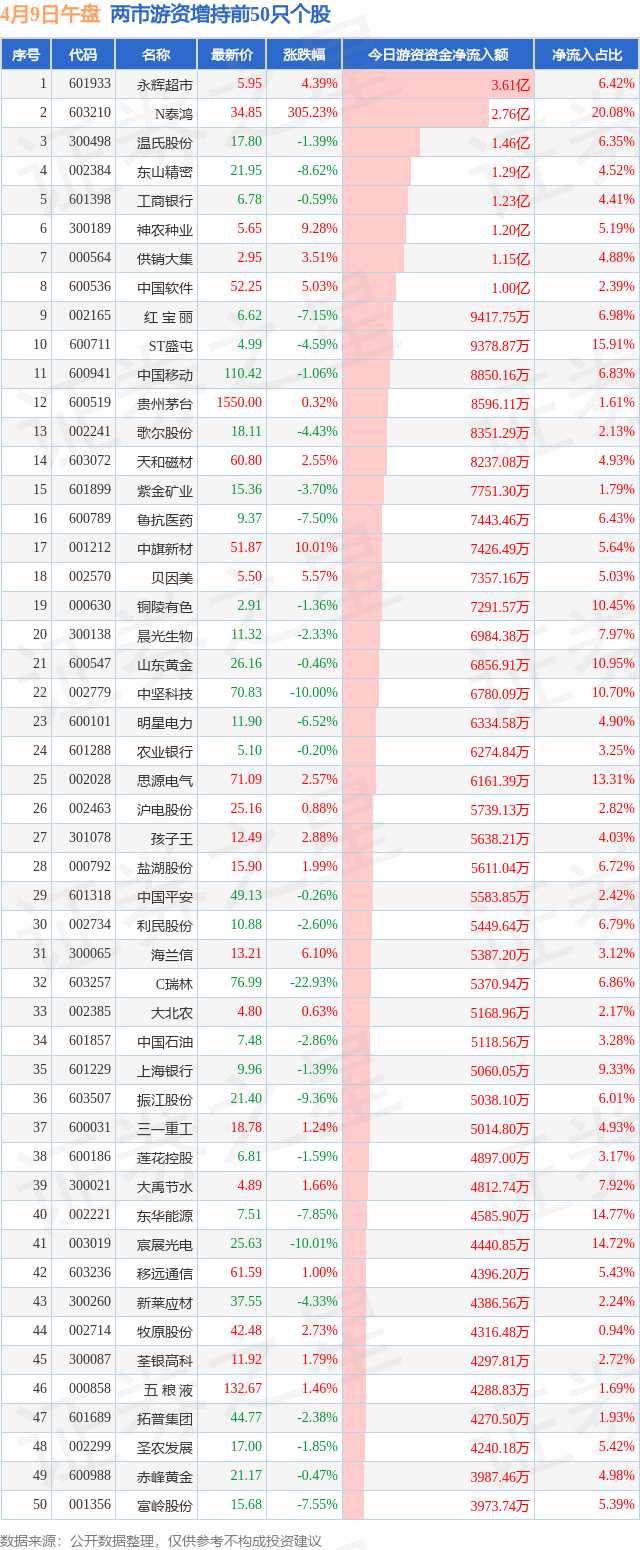Select stock name 东山精密
This screenshot has height=1550, width=640.
pos(165,171)
